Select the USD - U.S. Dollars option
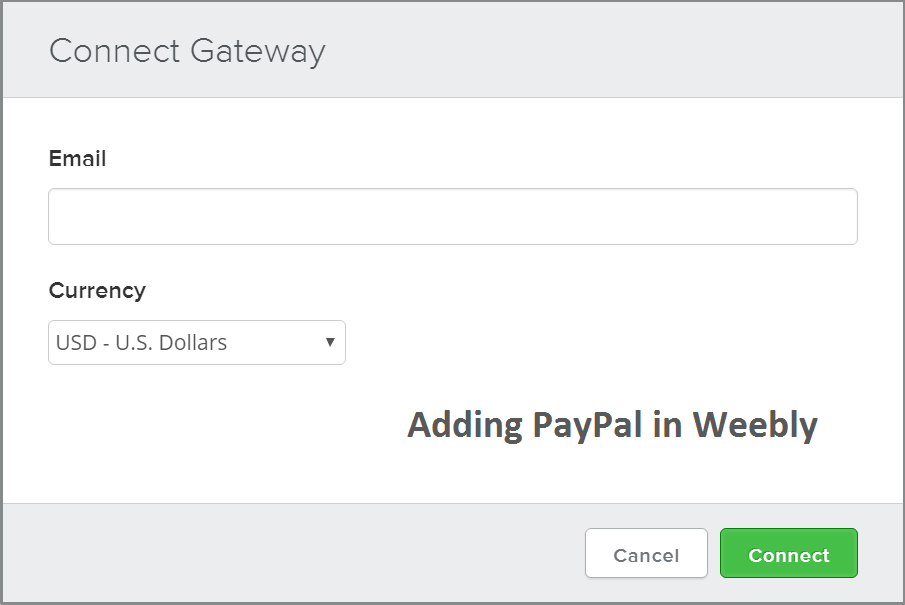This screenshot has width=905, height=605. point(196,342)
